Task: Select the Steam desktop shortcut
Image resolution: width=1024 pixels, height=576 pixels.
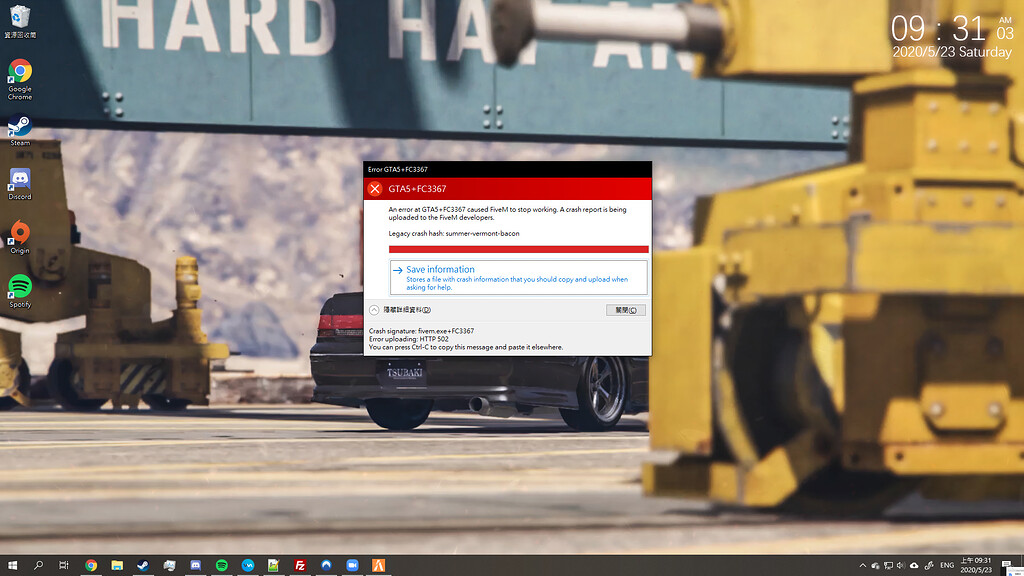Action: [x=20, y=130]
